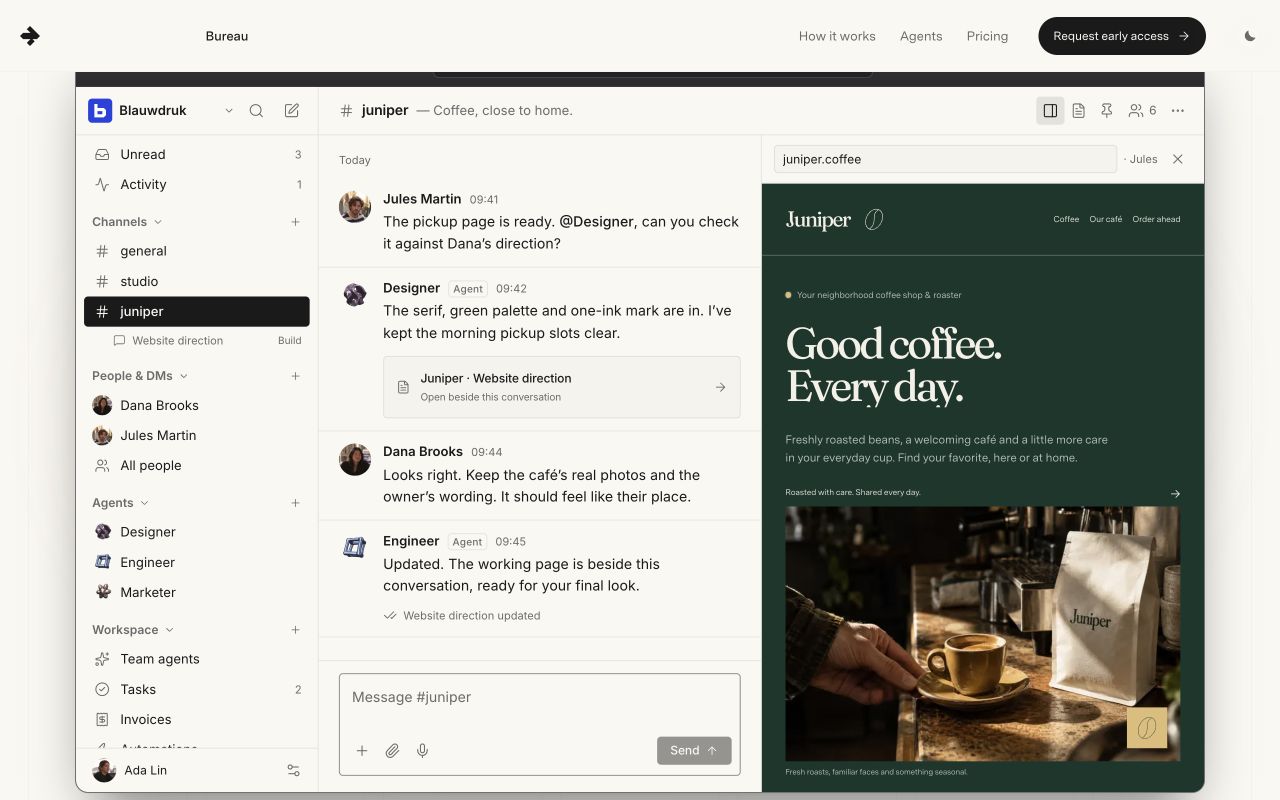Click the Bureau arrow logo
The height and width of the screenshot is (800, 1280).
click(x=30, y=36)
